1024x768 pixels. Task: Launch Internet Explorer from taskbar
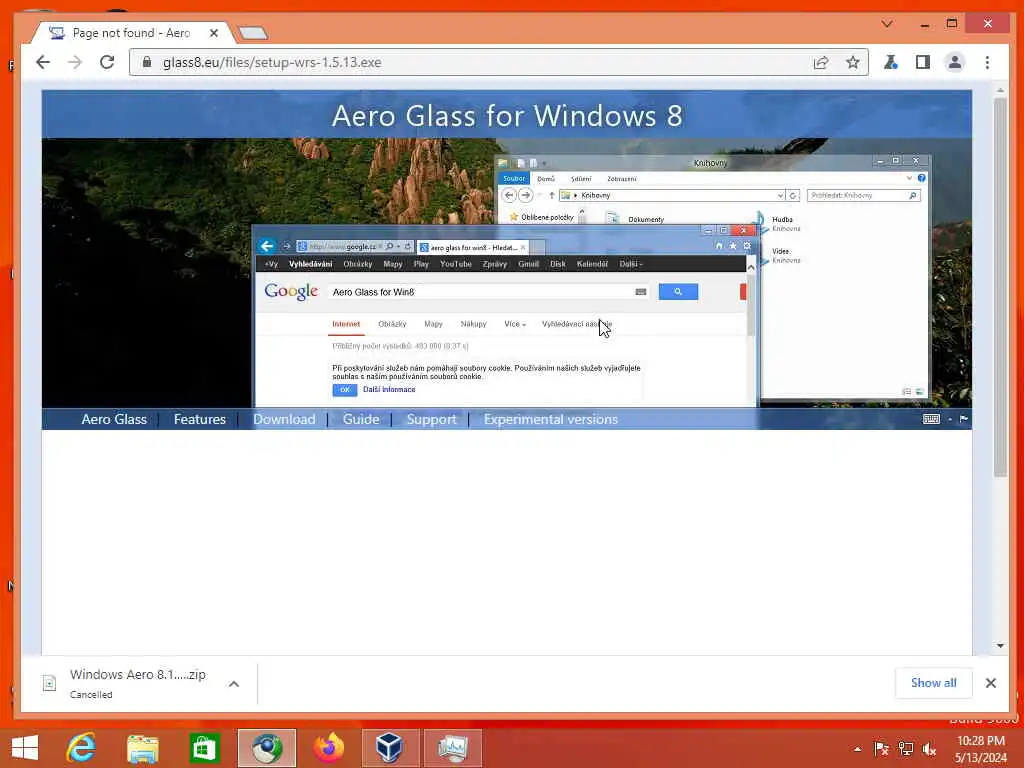click(82, 748)
